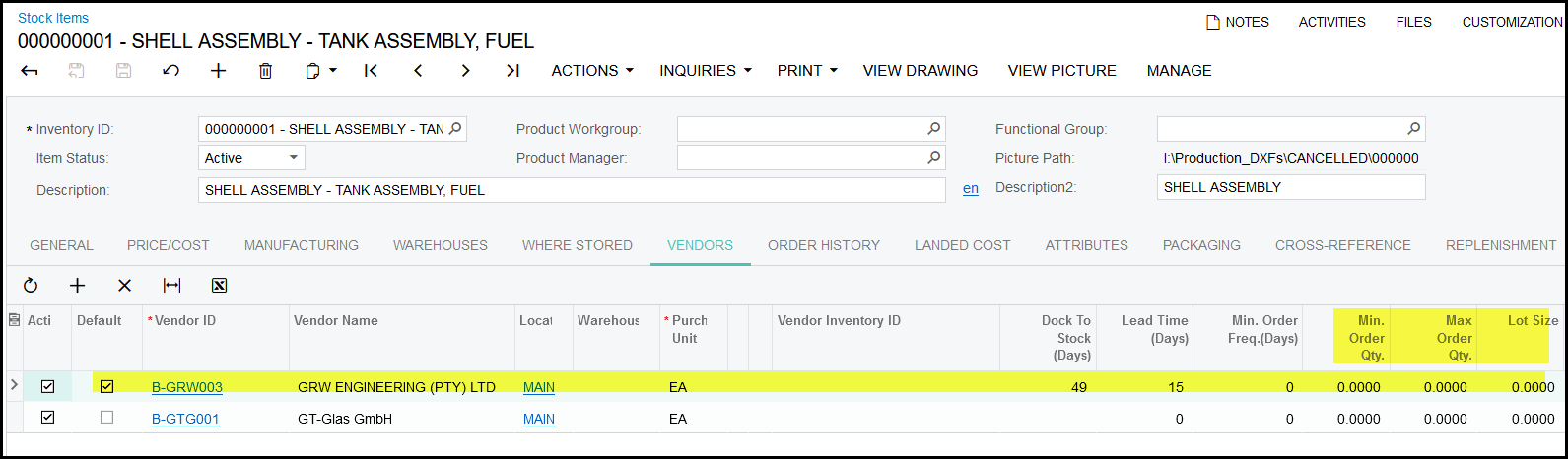
Task: Go to the last record icon
Action: 512,71
